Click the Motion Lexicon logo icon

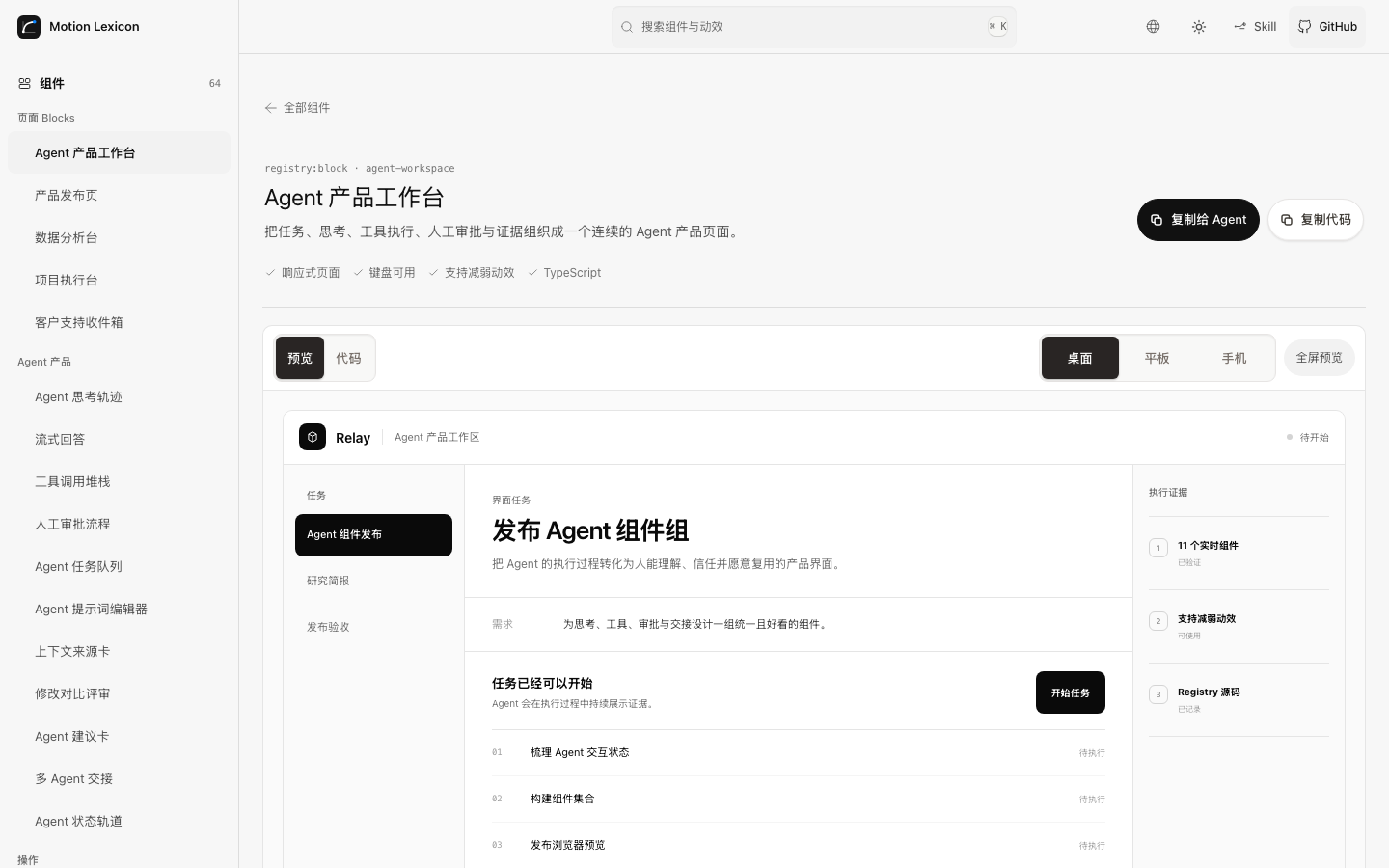pyautogui.click(x=29, y=27)
